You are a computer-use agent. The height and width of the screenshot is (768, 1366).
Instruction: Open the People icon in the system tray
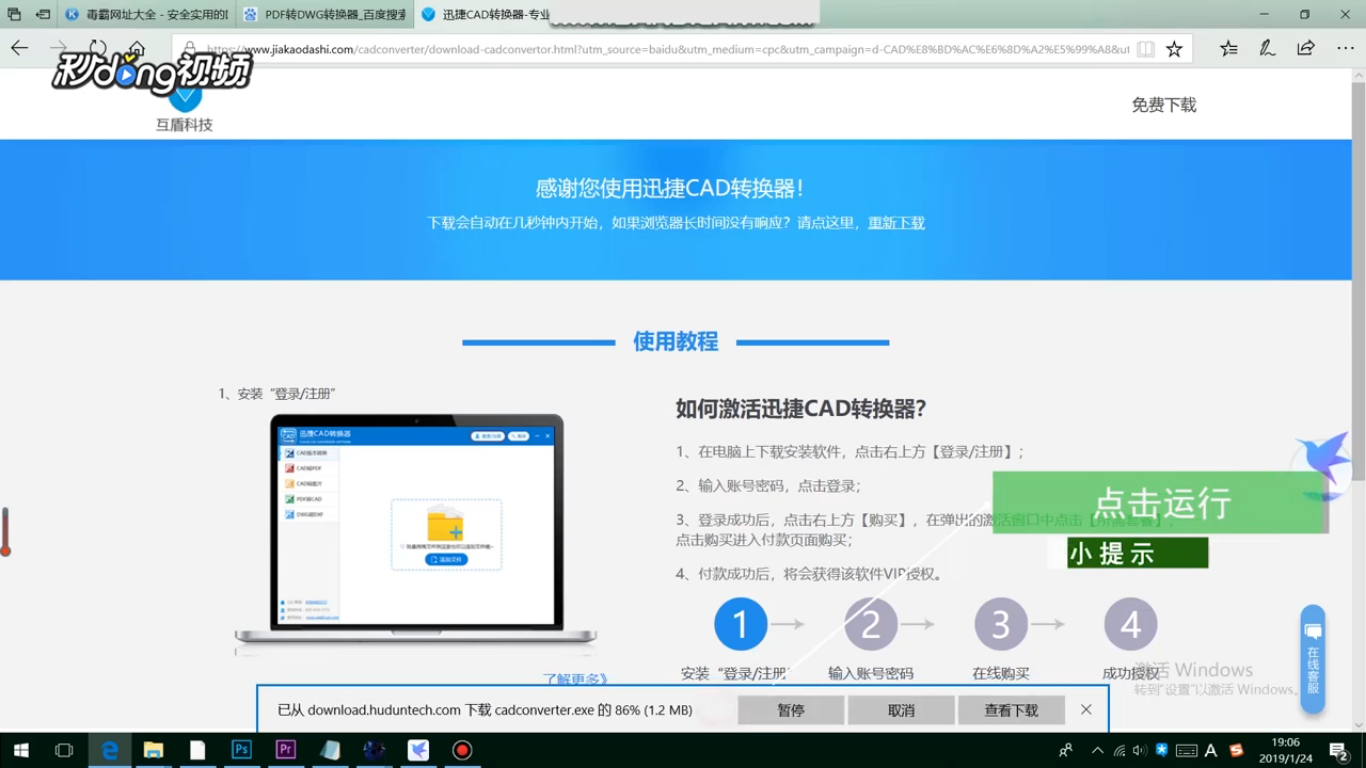click(1066, 750)
